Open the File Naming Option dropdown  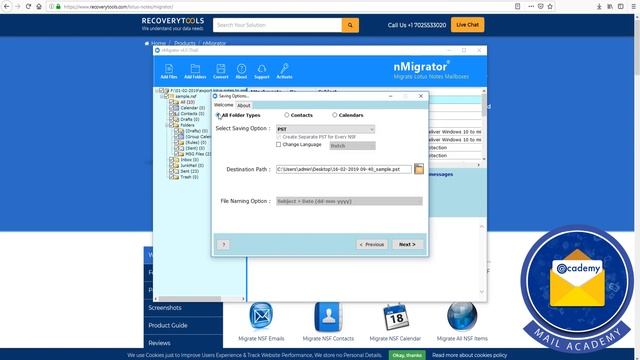point(349,201)
